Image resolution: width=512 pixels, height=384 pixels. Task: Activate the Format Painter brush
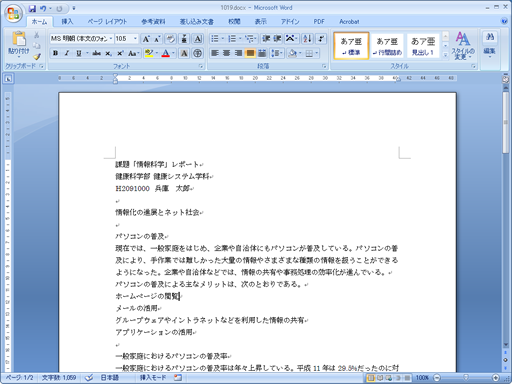(x=37, y=56)
